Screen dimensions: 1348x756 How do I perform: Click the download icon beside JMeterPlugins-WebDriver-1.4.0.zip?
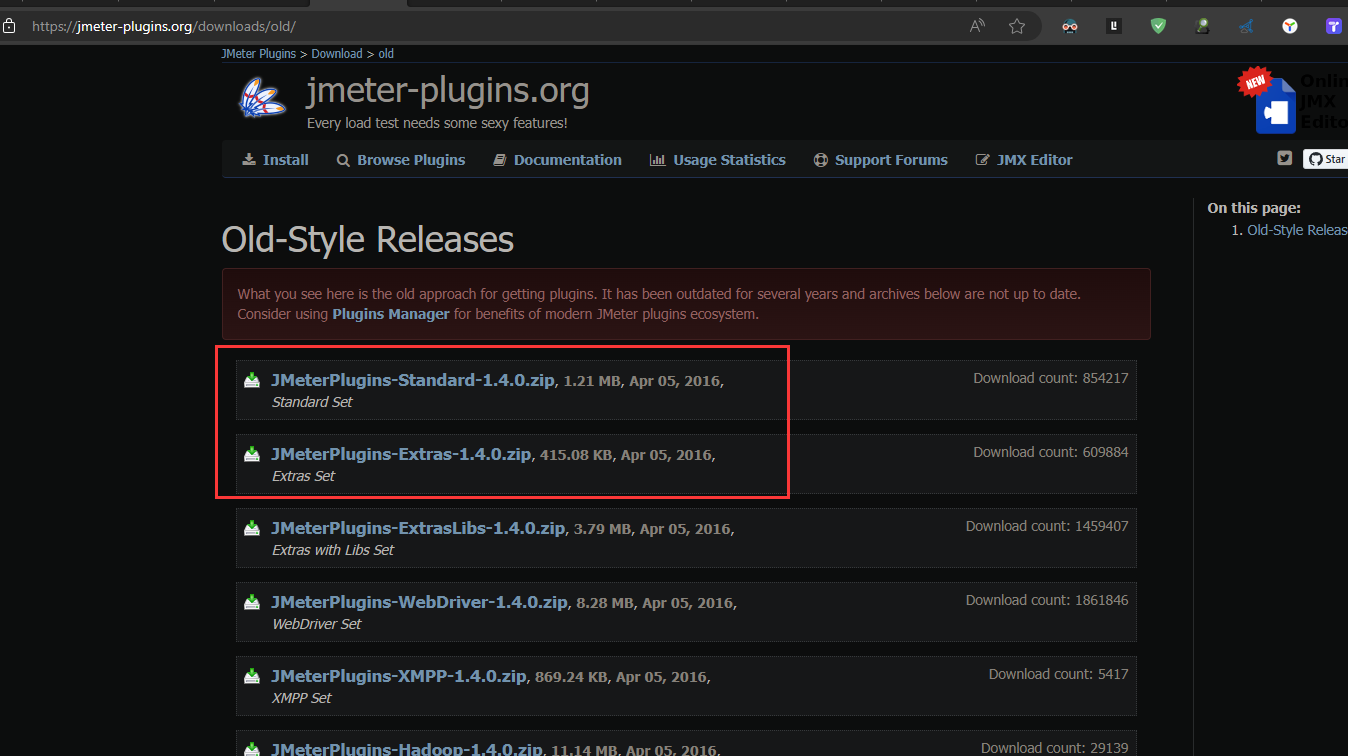[x=253, y=602]
